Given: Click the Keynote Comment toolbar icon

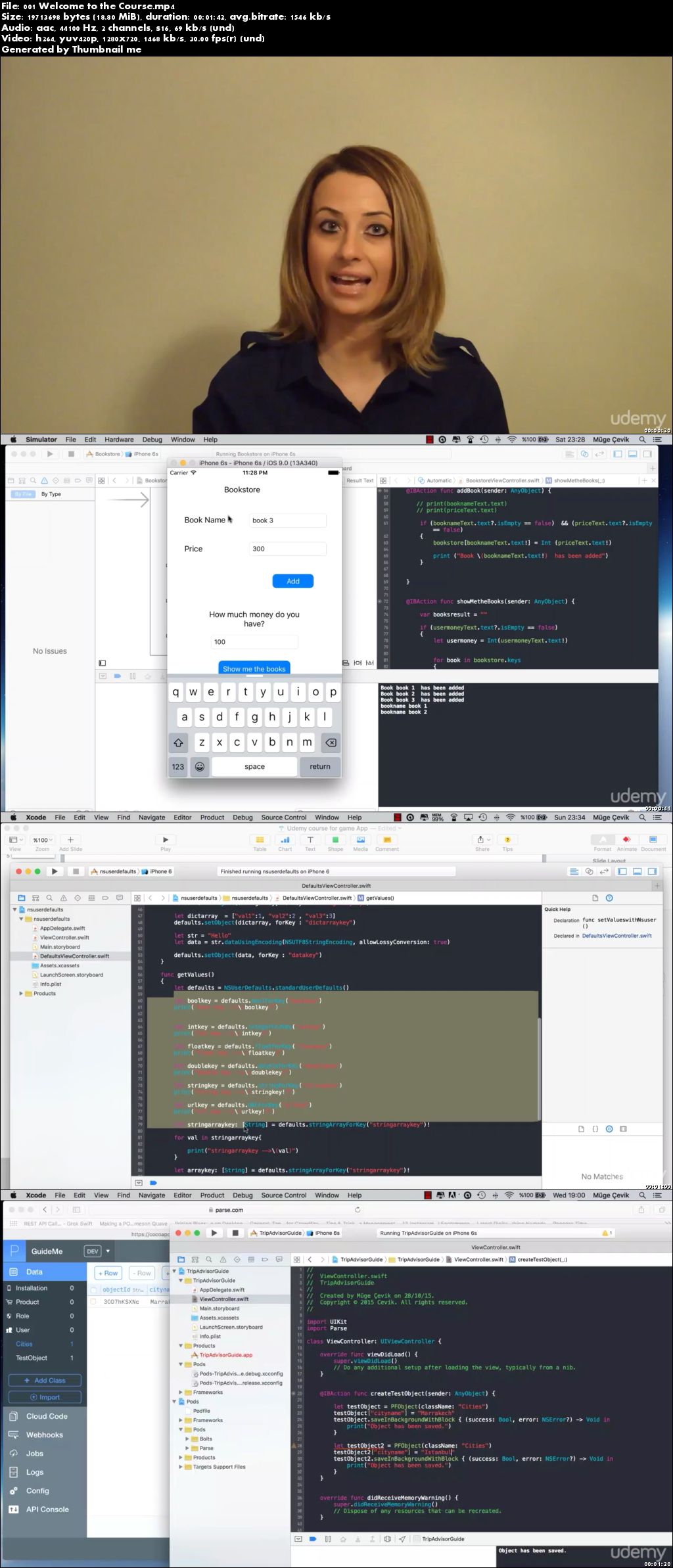Looking at the screenshot, I should pyautogui.click(x=386, y=840).
